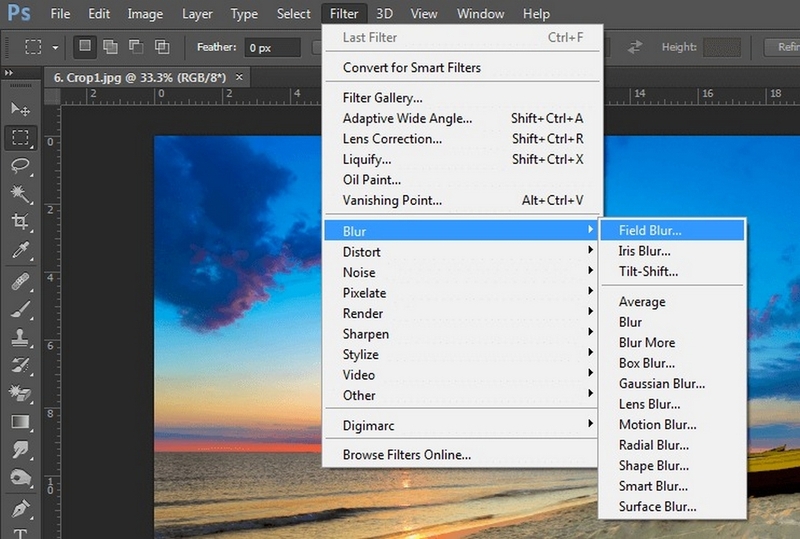The height and width of the screenshot is (539, 800).
Task: Click the Photoshop Ps logo
Action: [19, 12]
